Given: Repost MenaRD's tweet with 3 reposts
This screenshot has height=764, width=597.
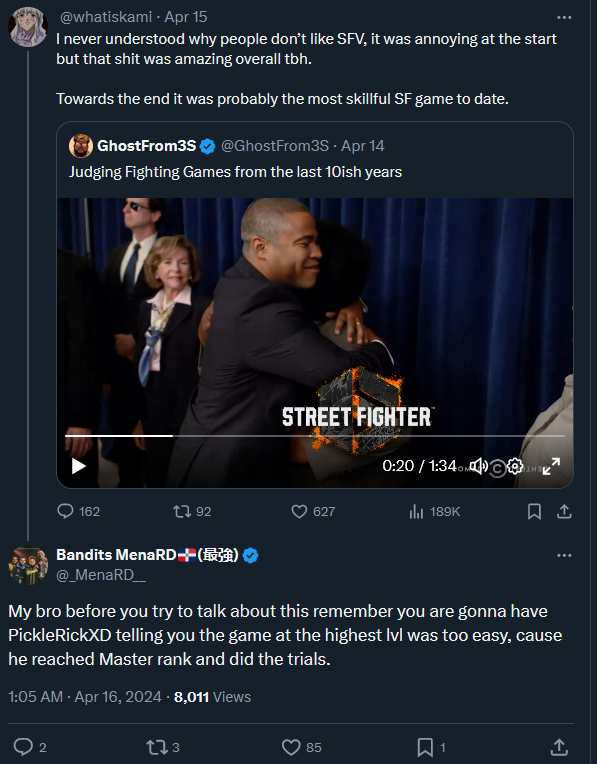Looking at the screenshot, I should (163, 747).
